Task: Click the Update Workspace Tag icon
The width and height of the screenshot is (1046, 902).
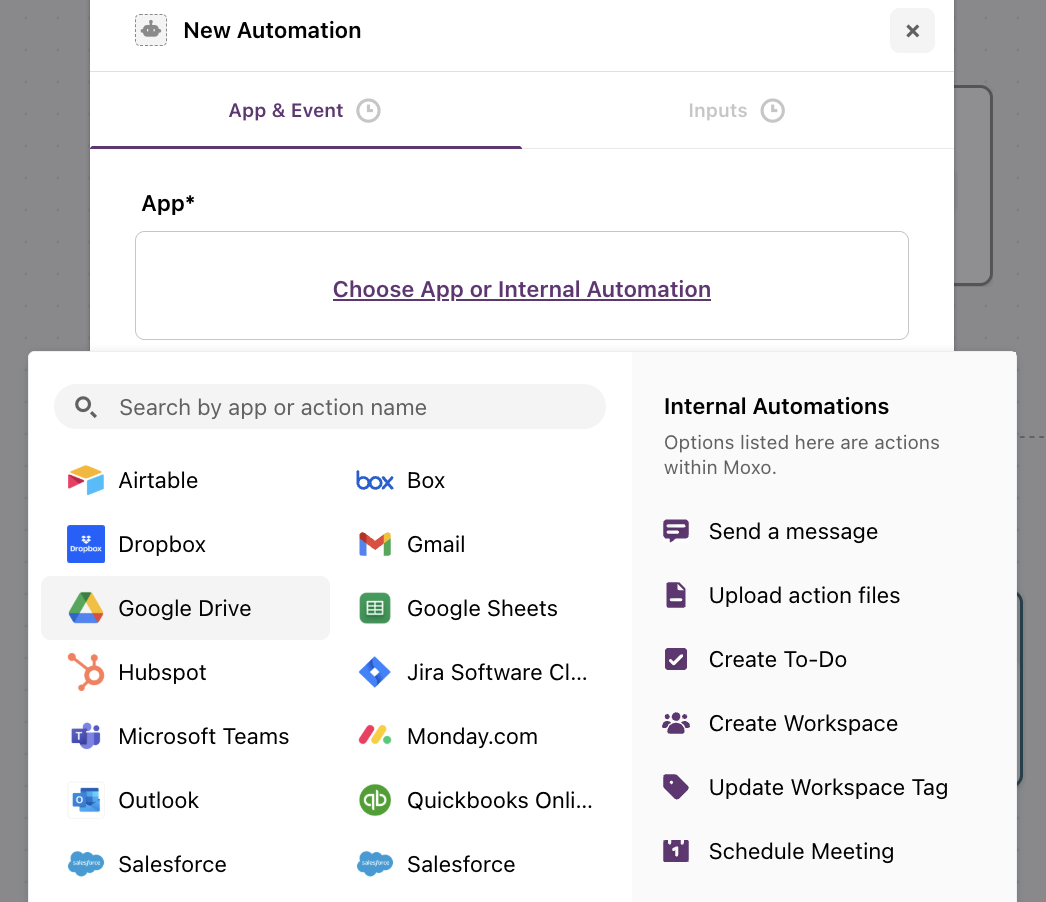Action: point(676,787)
